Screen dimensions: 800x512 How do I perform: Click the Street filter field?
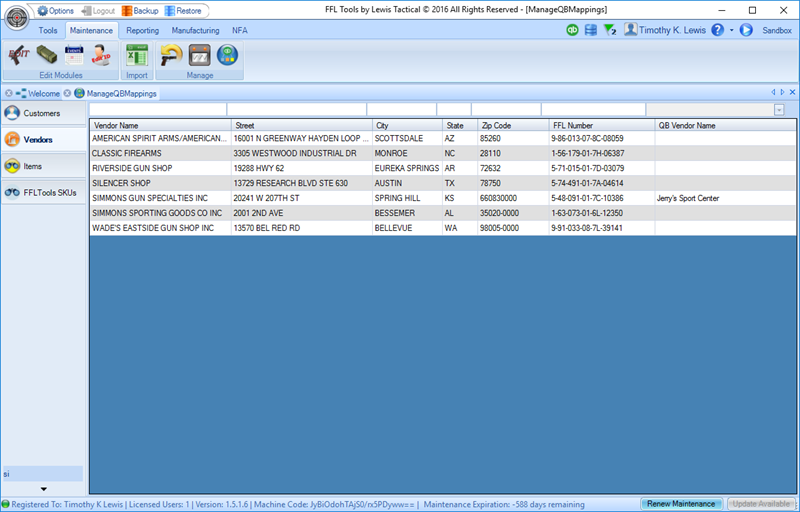[x=296, y=109]
